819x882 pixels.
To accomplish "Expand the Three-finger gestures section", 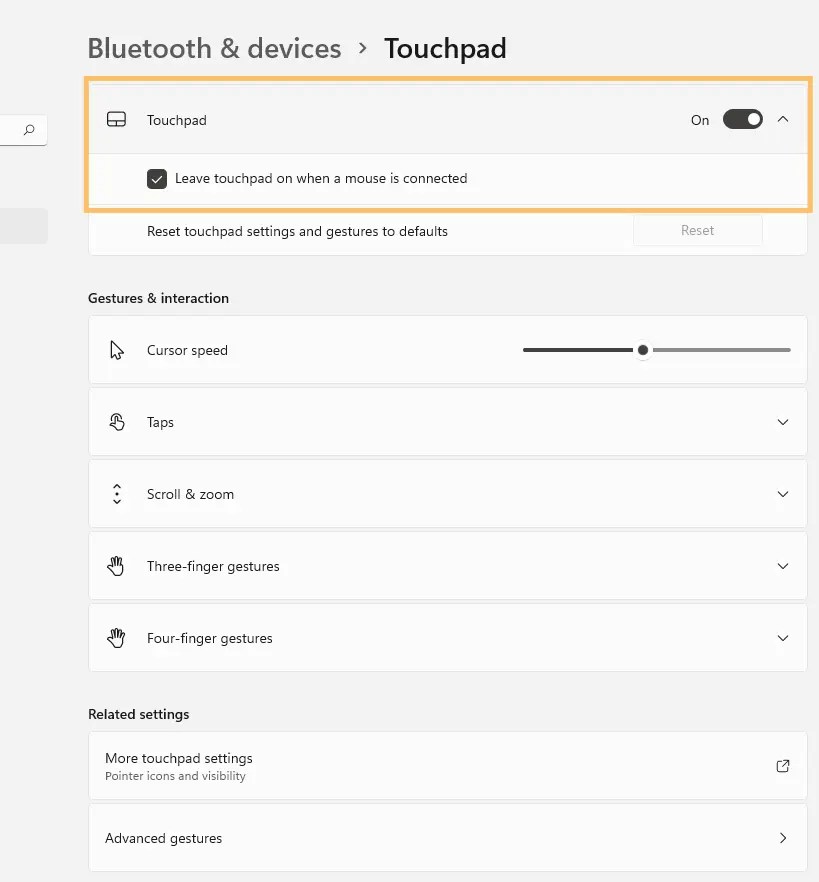I will (x=783, y=565).
